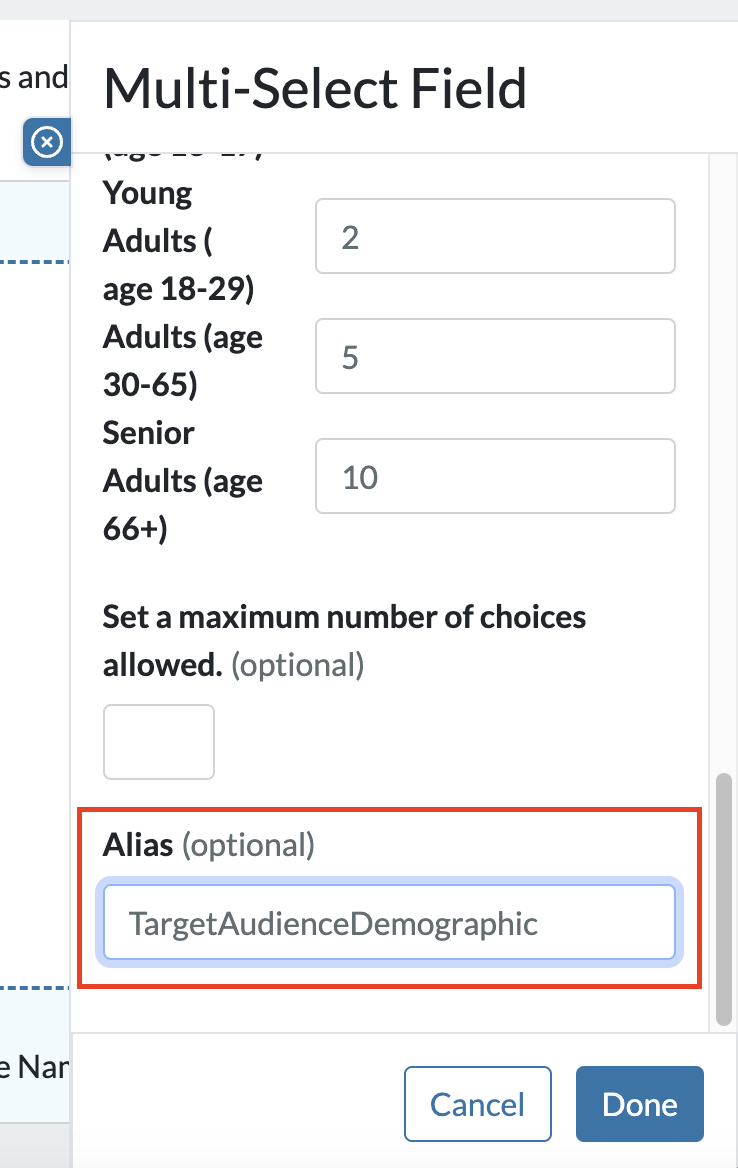Edit the Senior Adults (age 66+) value field
The width and height of the screenshot is (738, 1168).
pyautogui.click(x=495, y=476)
